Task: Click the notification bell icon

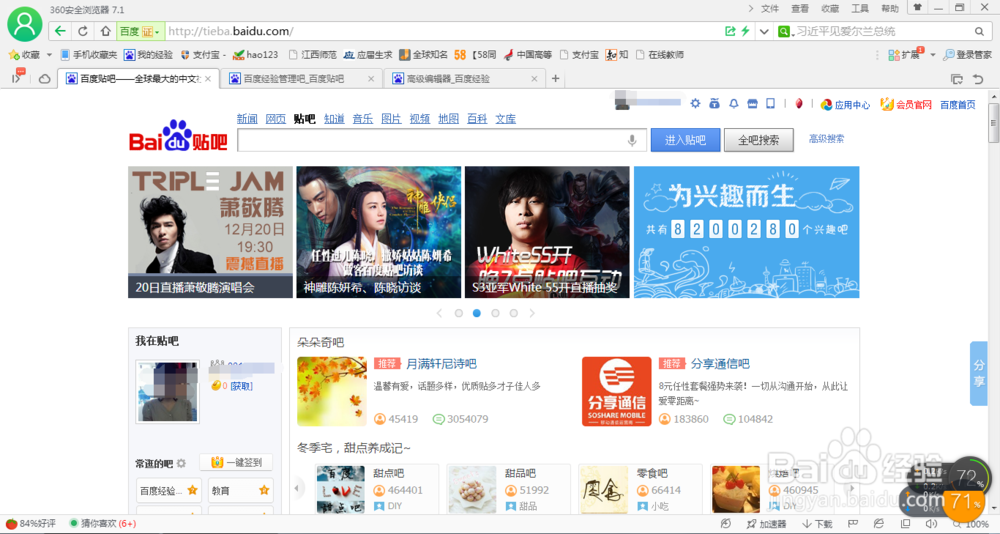Action: pos(733,103)
